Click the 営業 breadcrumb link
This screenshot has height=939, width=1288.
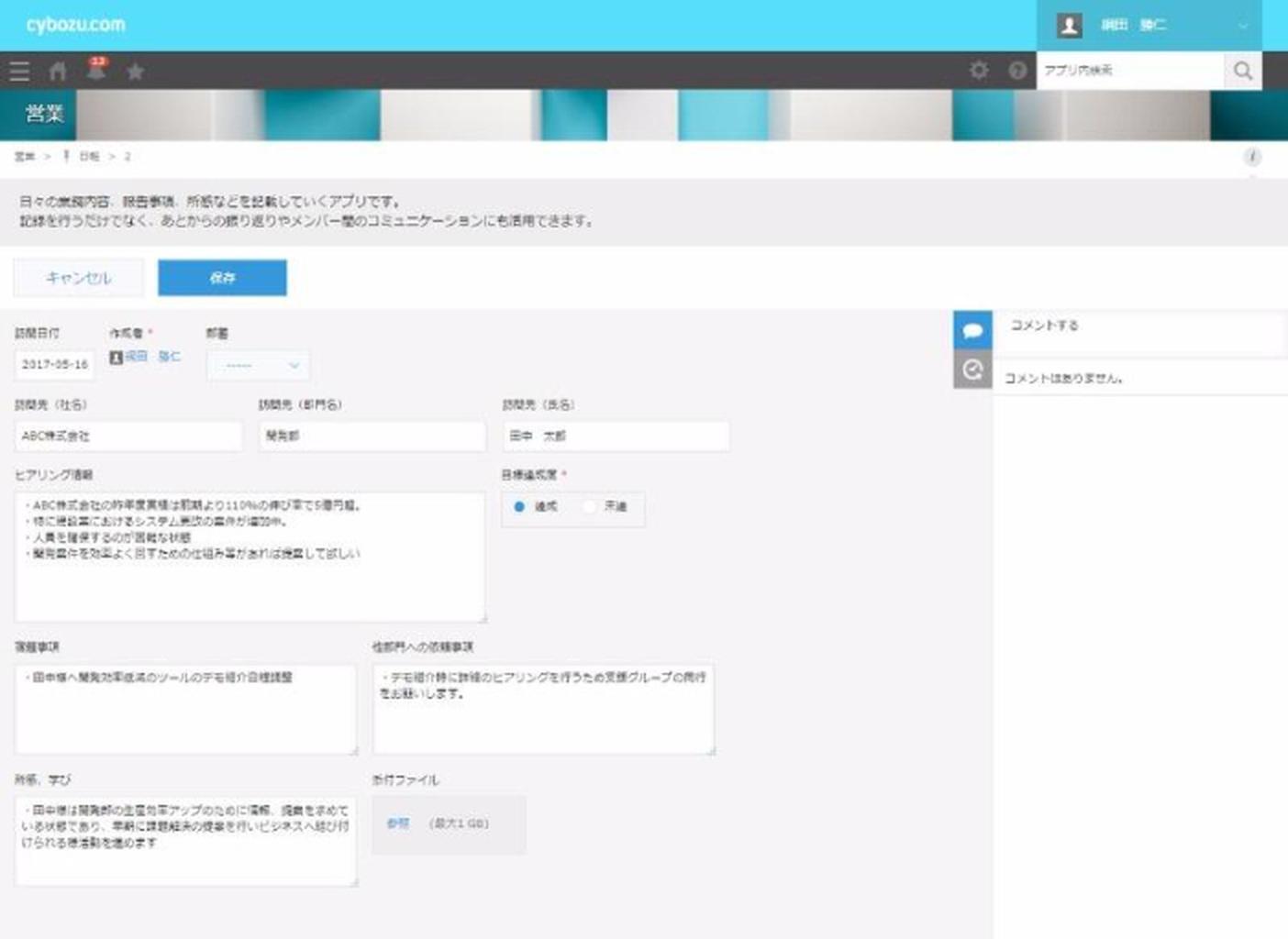pos(24,157)
